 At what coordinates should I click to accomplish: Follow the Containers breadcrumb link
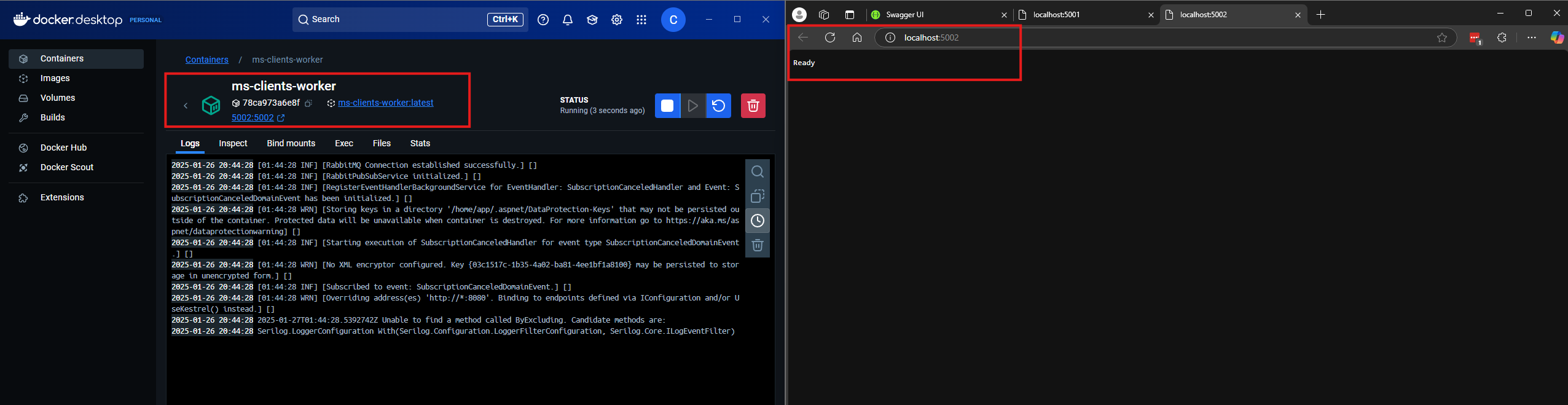[207, 60]
